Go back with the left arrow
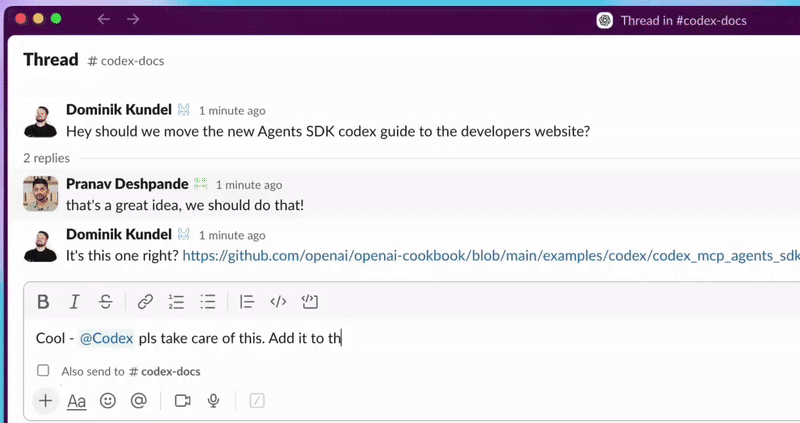The height and width of the screenshot is (423, 800). pos(104,19)
